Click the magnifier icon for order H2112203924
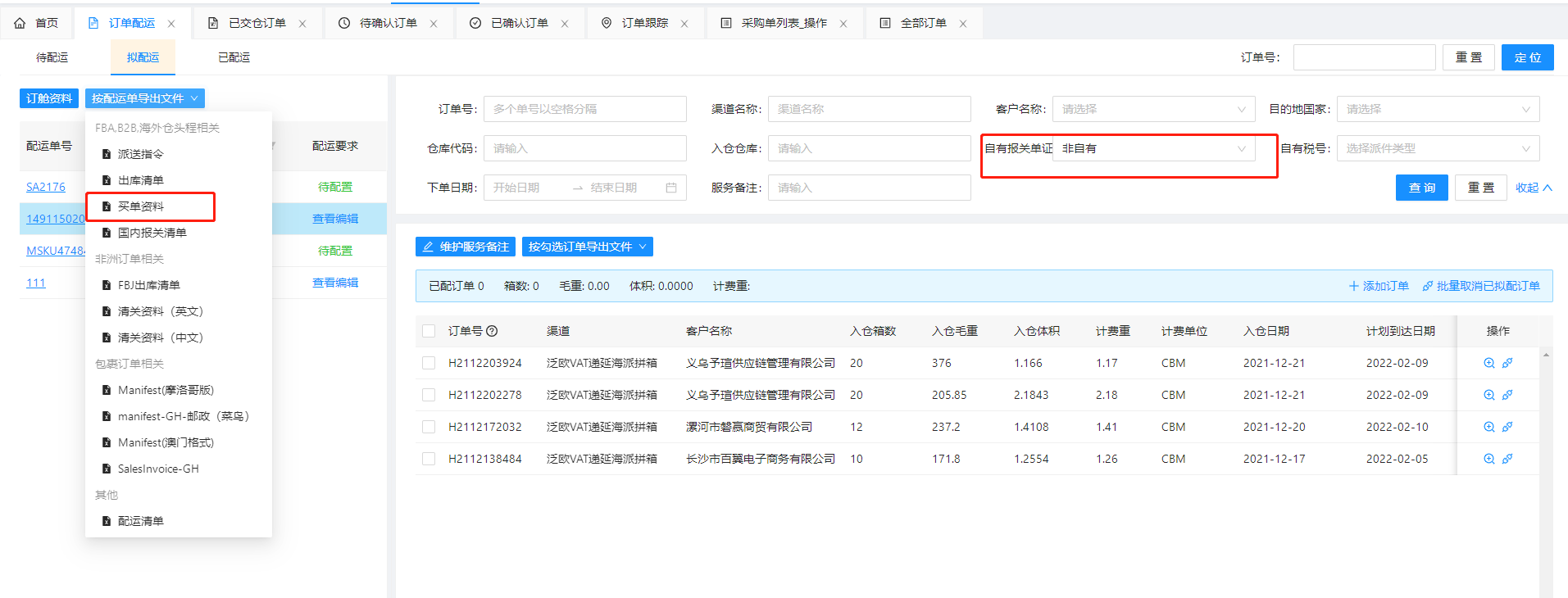The height and width of the screenshot is (598, 1568). pos(1488,363)
